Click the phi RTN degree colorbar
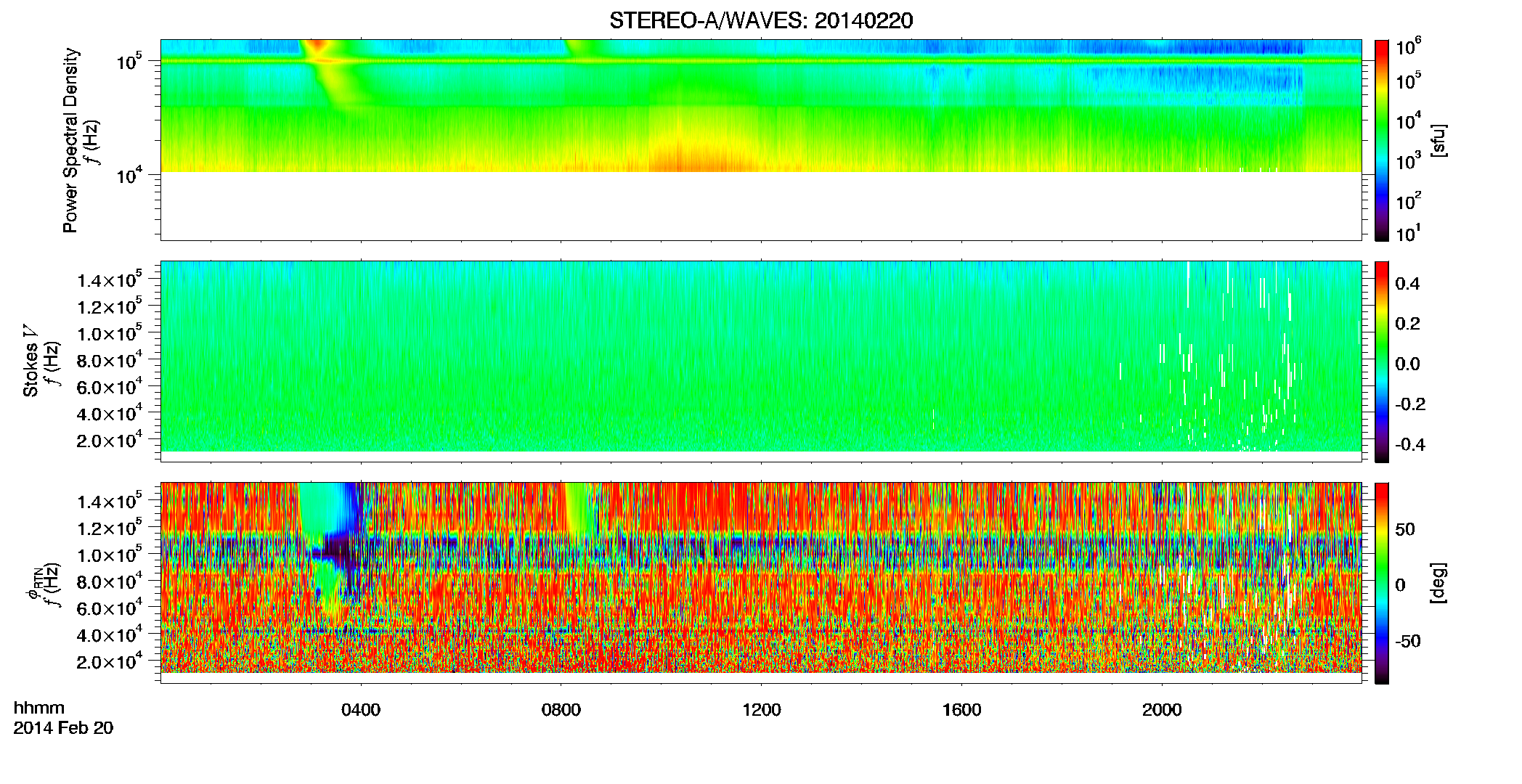Image resolution: width=1522 pixels, height=784 pixels. pos(1382,583)
